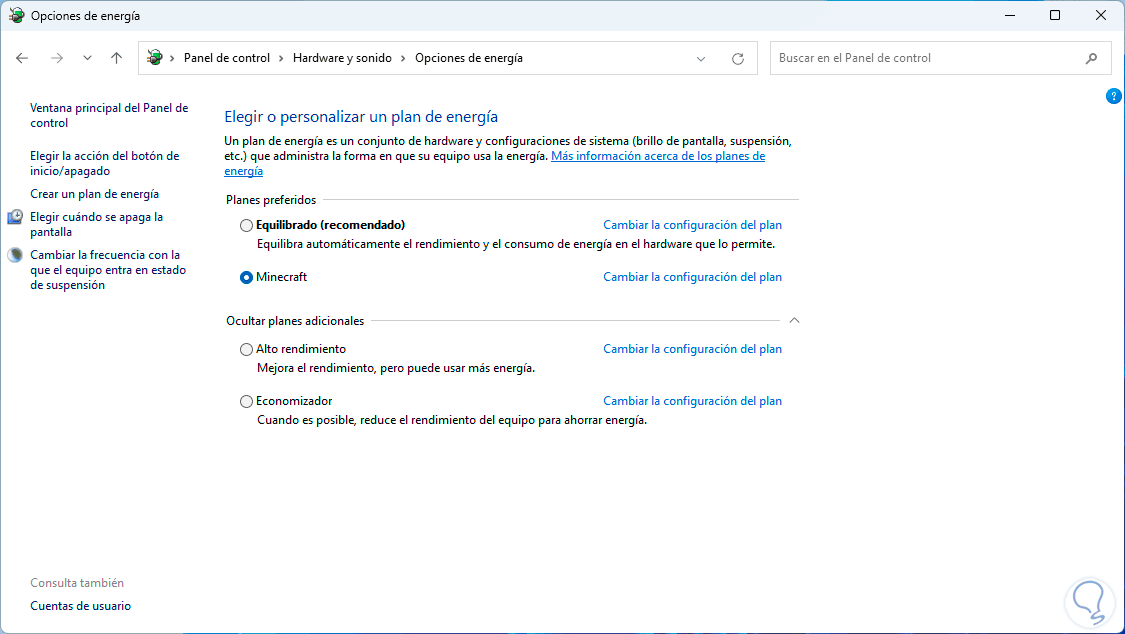This screenshot has height=634, width=1125.
Task: Open recent locations chevron beside forward arrow
Action: pos(87,58)
